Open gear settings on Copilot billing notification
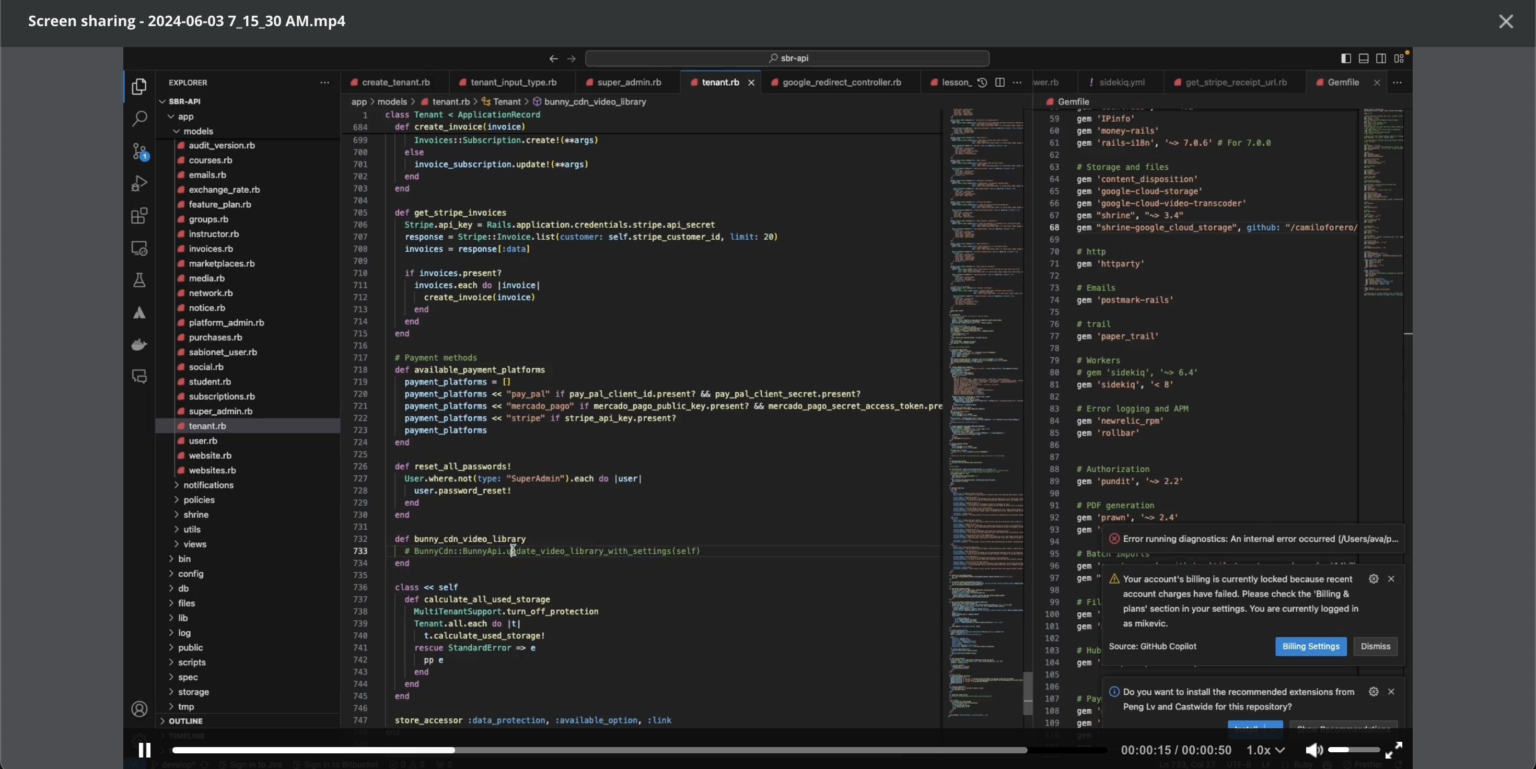This screenshot has width=1536, height=769. tap(1373, 578)
